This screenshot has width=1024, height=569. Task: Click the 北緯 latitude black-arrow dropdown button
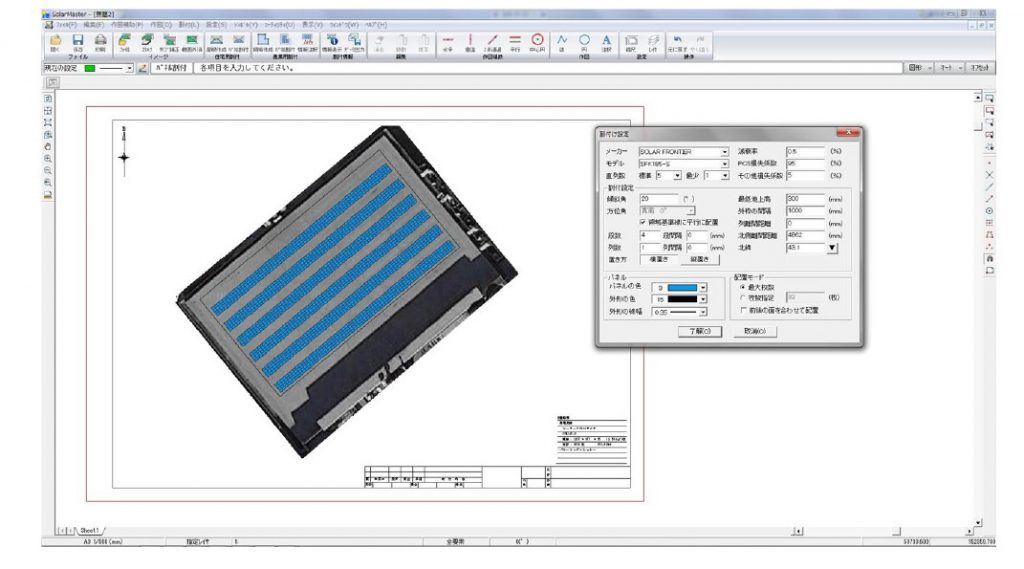(x=832, y=248)
